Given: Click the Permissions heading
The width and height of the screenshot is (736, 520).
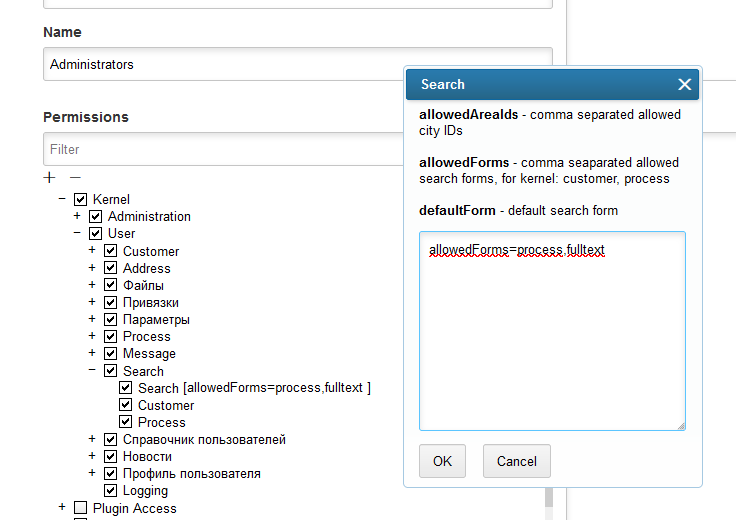Looking at the screenshot, I should pyautogui.click(x=86, y=117).
